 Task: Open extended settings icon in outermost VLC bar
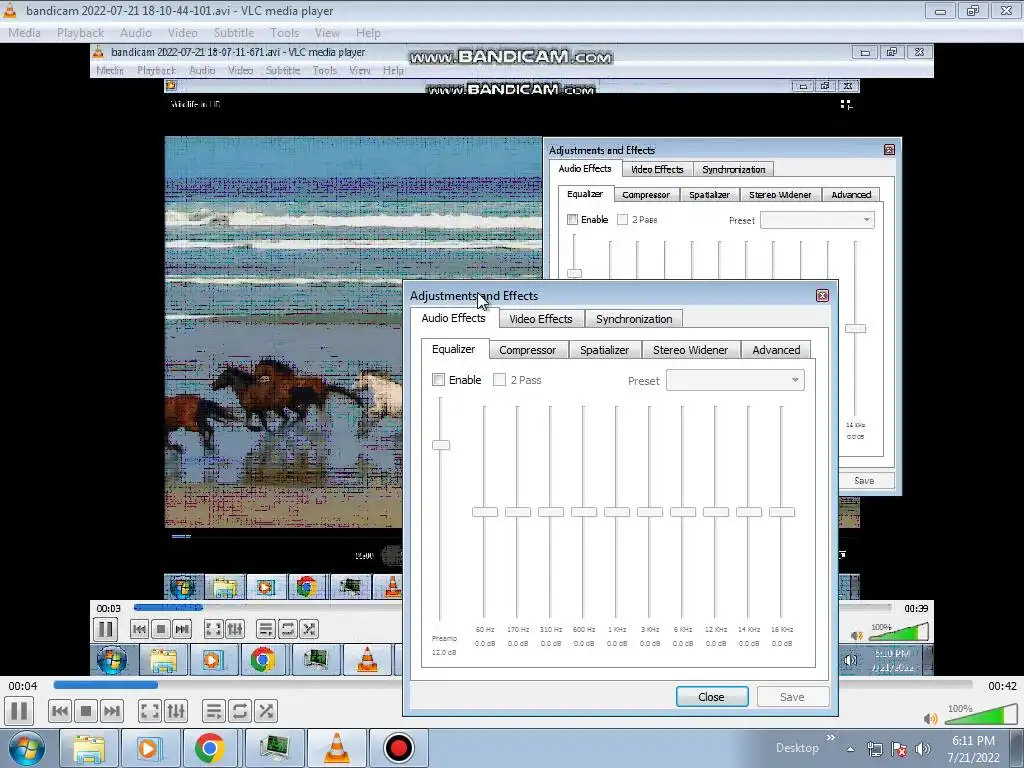176,711
